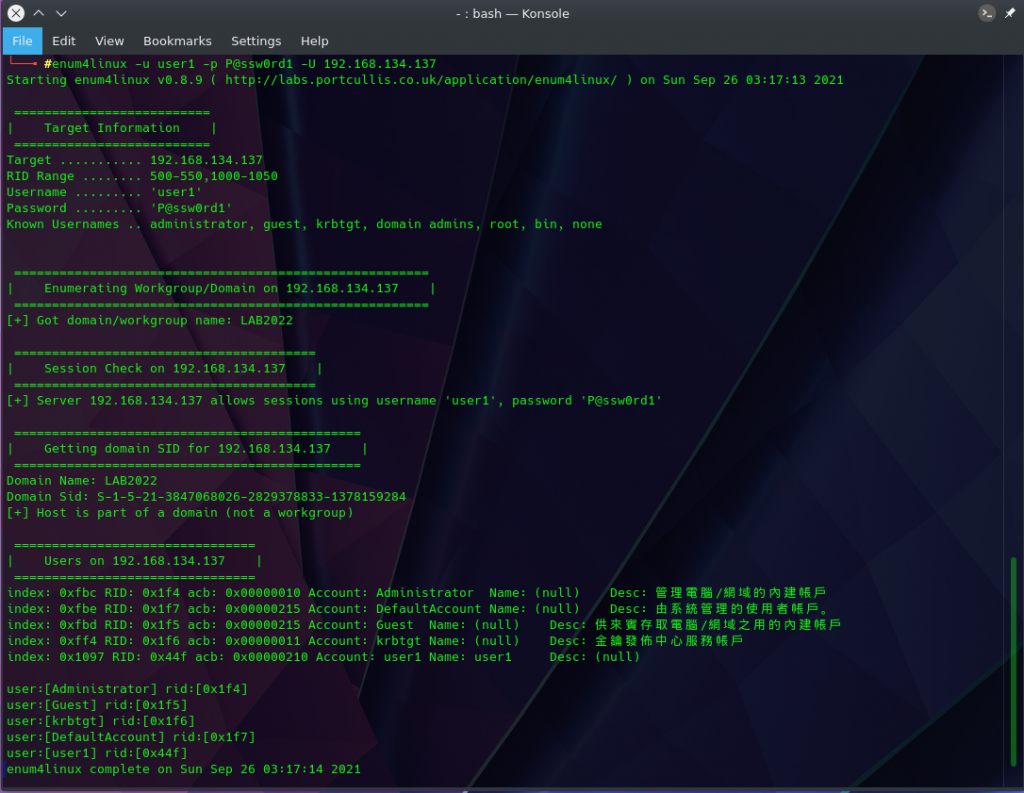
Task: Click 'Got domain/workgroup name: LAB2022' line
Action: click(150, 320)
